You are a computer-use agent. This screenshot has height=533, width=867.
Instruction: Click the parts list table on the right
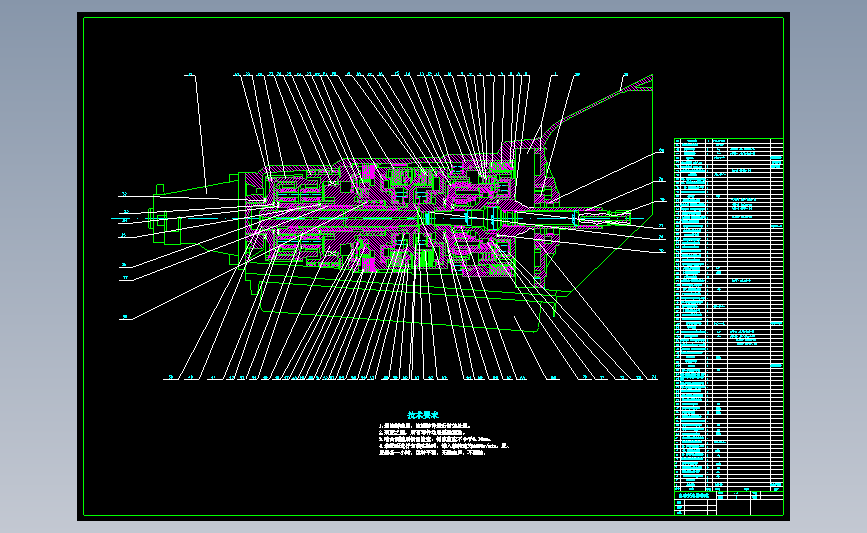pyautogui.click(x=729, y=313)
